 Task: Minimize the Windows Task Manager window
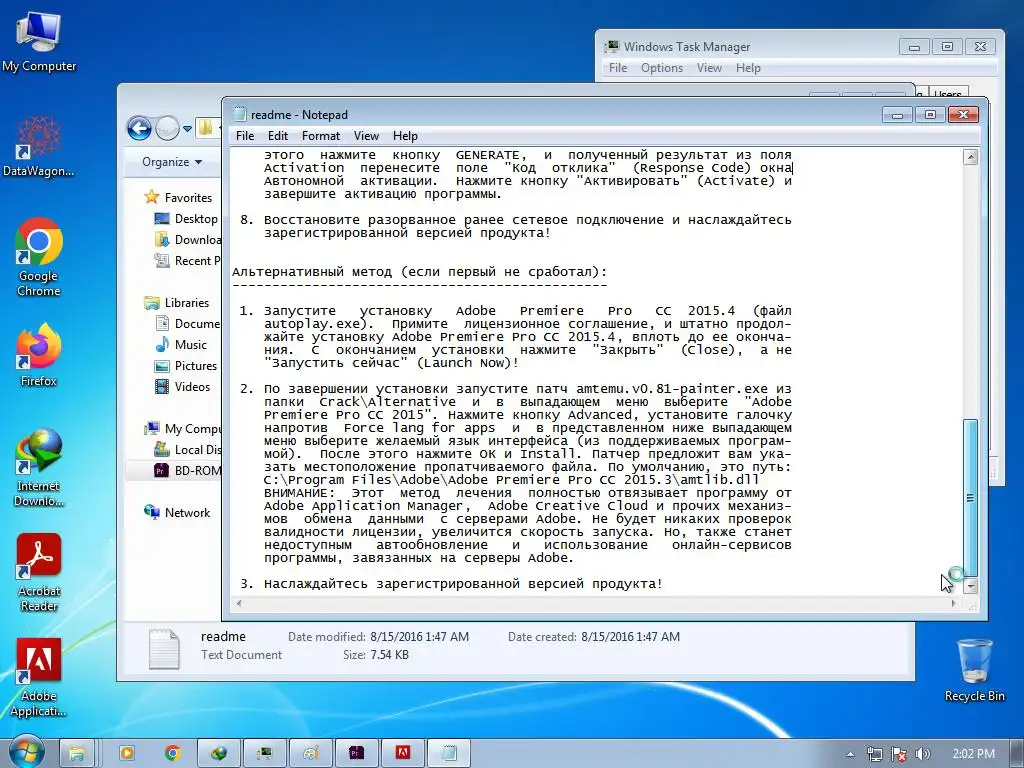click(x=914, y=47)
